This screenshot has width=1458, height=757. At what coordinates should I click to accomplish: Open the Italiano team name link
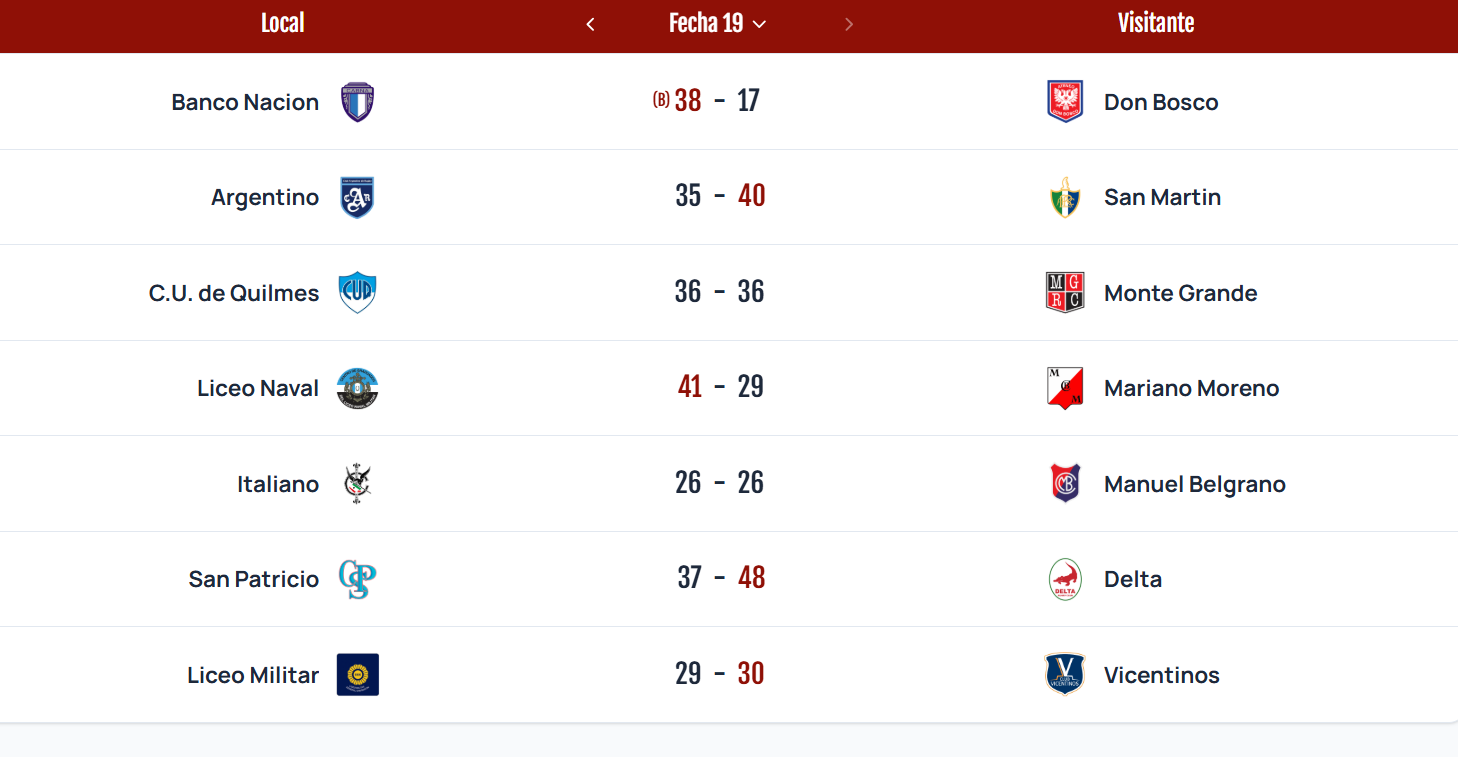tap(278, 484)
